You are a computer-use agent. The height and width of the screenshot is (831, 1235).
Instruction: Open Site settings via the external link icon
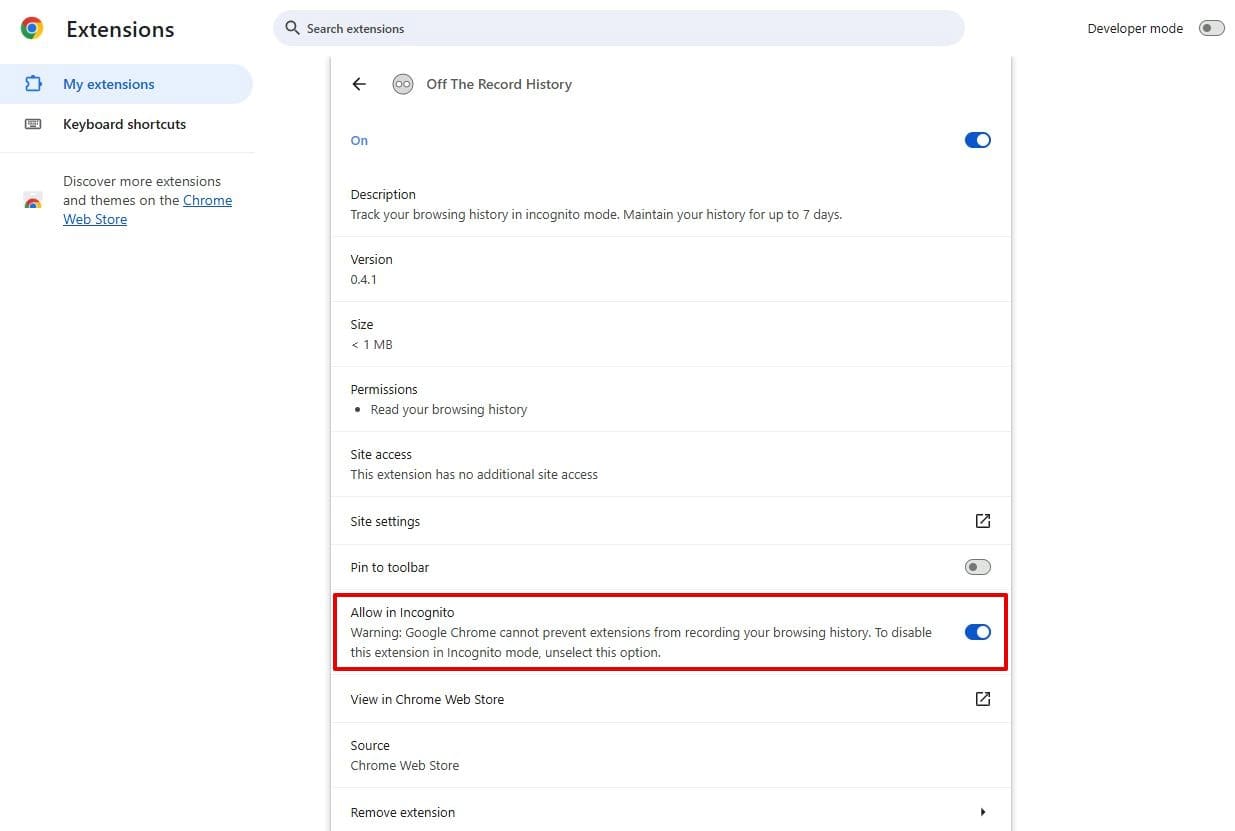(x=982, y=520)
